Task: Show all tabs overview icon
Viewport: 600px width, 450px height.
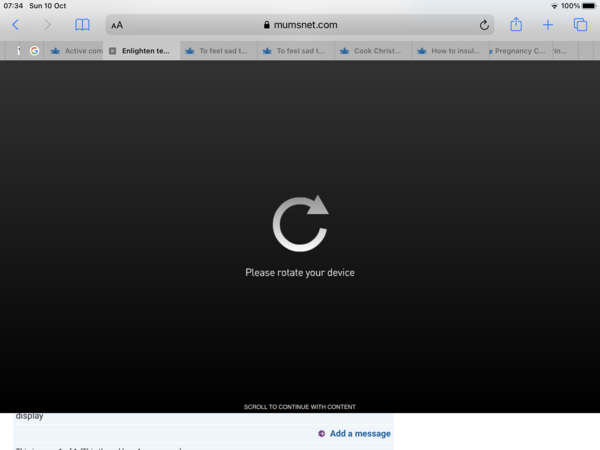Action: pos(580,24)
